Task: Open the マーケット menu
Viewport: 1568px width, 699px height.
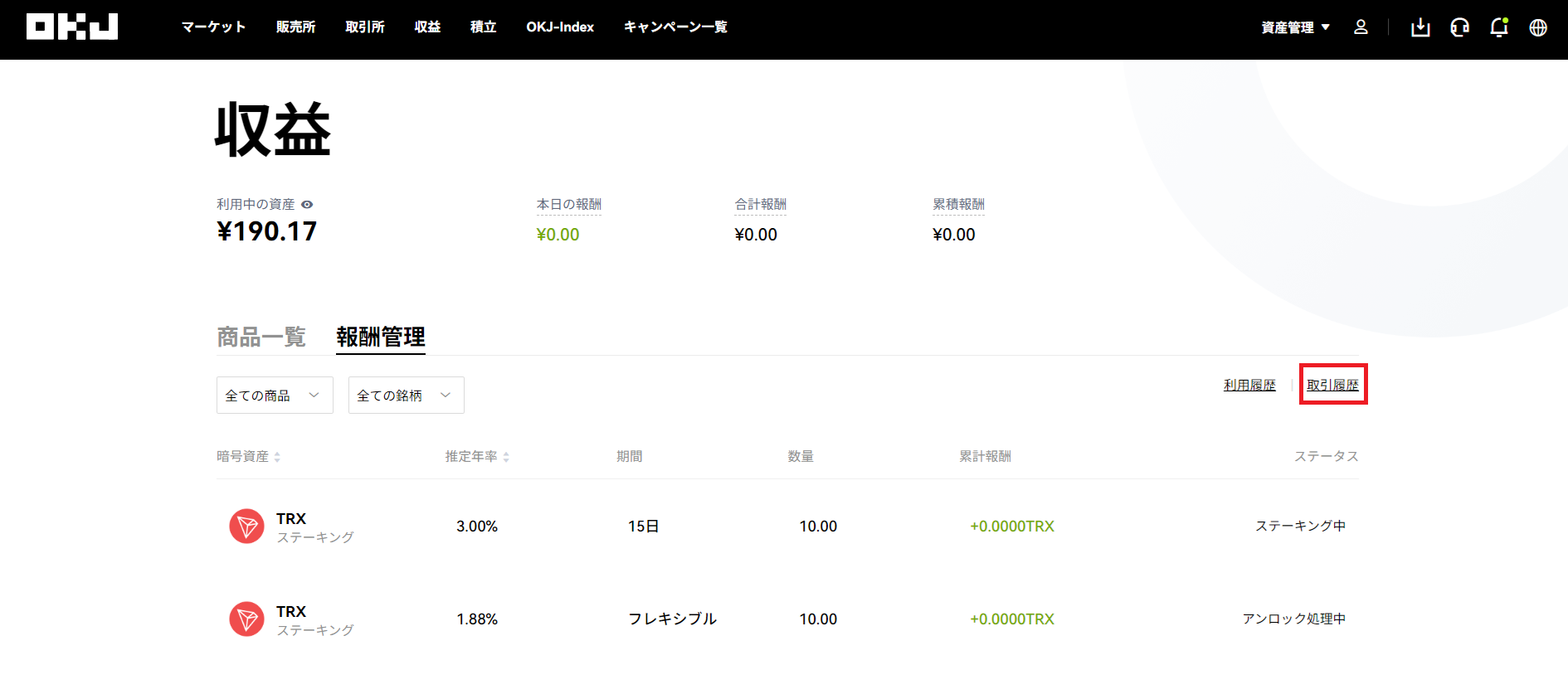Action: pos(214,27)
